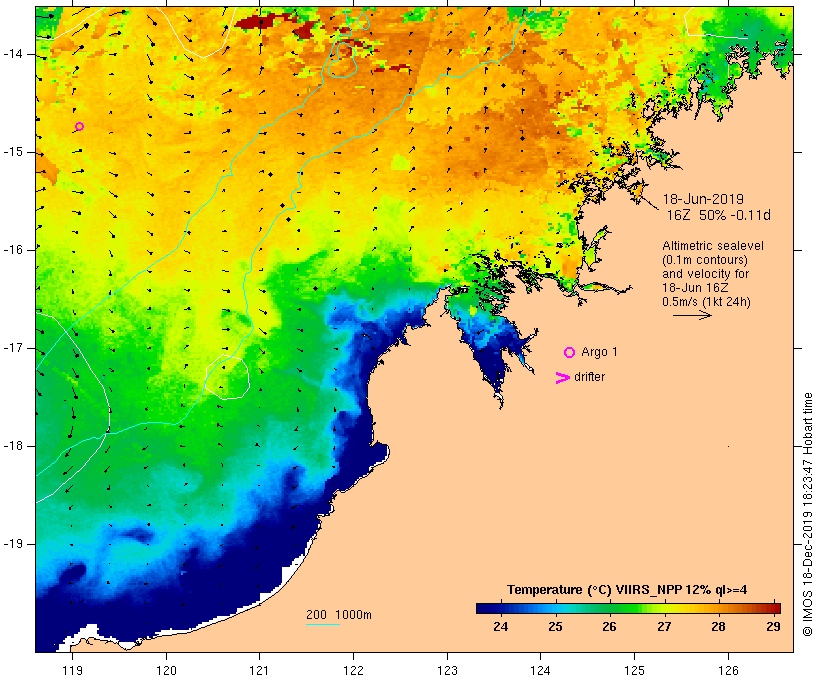Click the '(0.1m contours)' caption line
The width and height of the screenshot is (820, 680).
click(x=705, y=260)
